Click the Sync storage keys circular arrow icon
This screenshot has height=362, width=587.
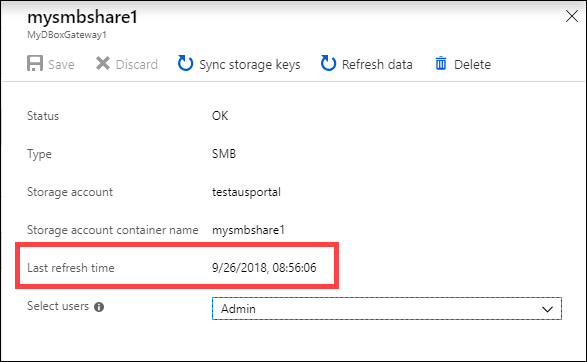tap(185, 63)
